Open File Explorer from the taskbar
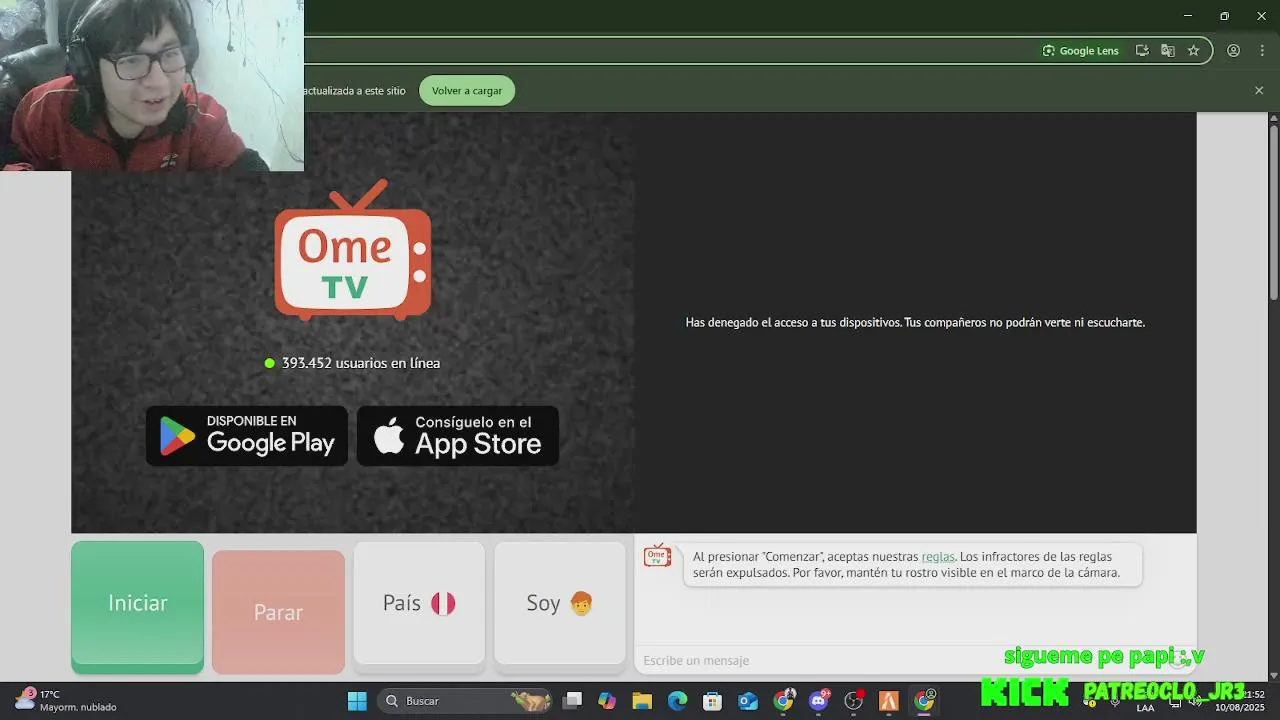Screen dimensions: 1280x720 tap(642, 701)
